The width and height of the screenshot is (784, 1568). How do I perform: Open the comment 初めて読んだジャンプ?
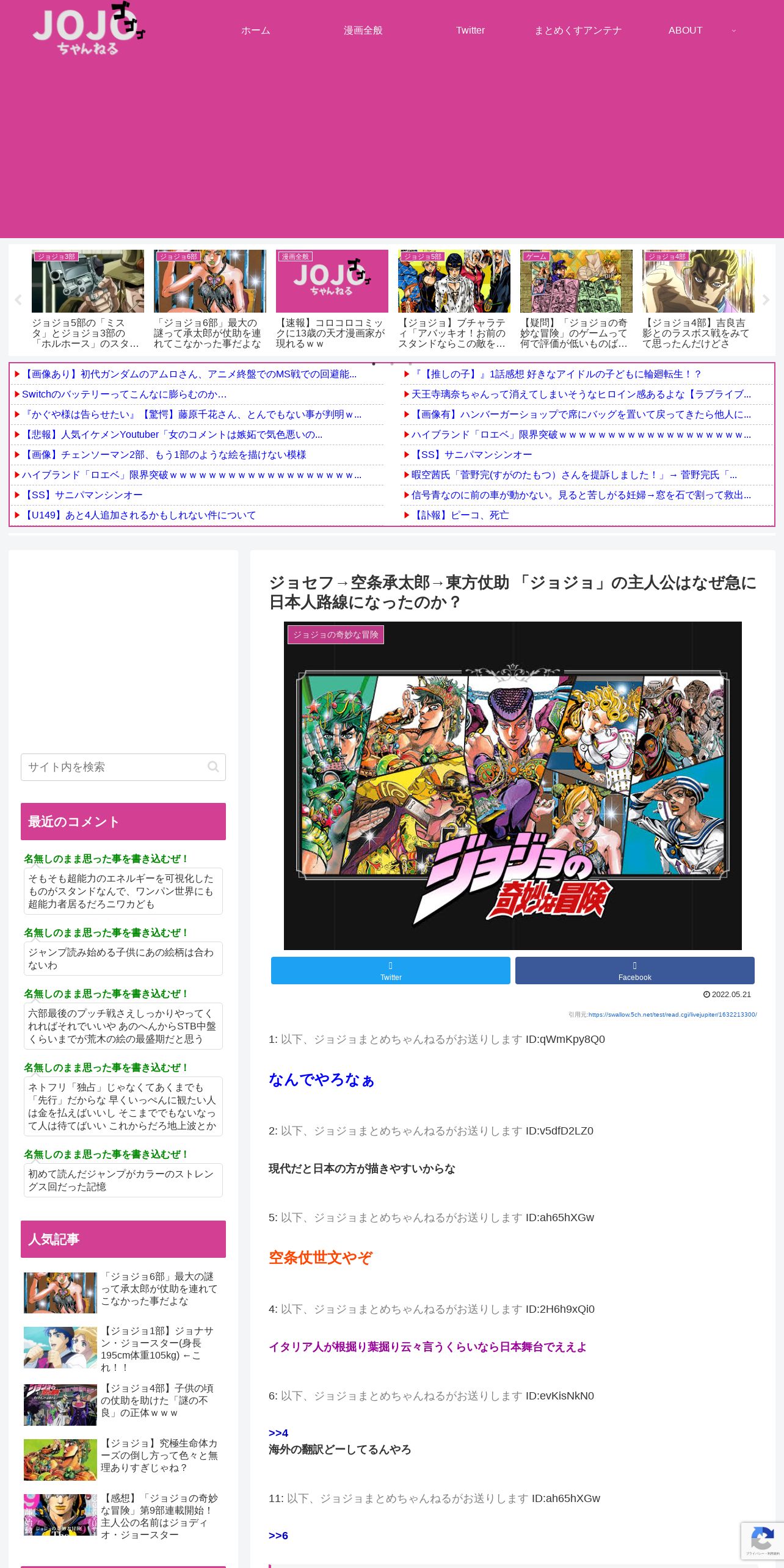123,1180
